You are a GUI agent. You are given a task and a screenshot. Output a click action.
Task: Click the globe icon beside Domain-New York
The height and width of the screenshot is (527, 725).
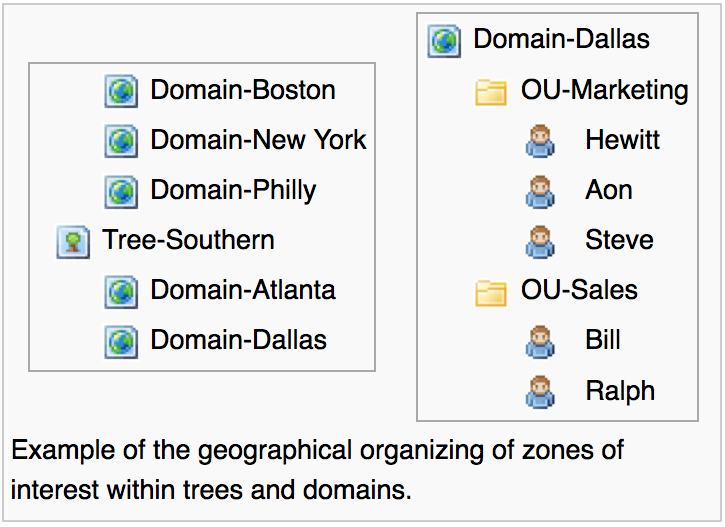(x=121, y=141)
